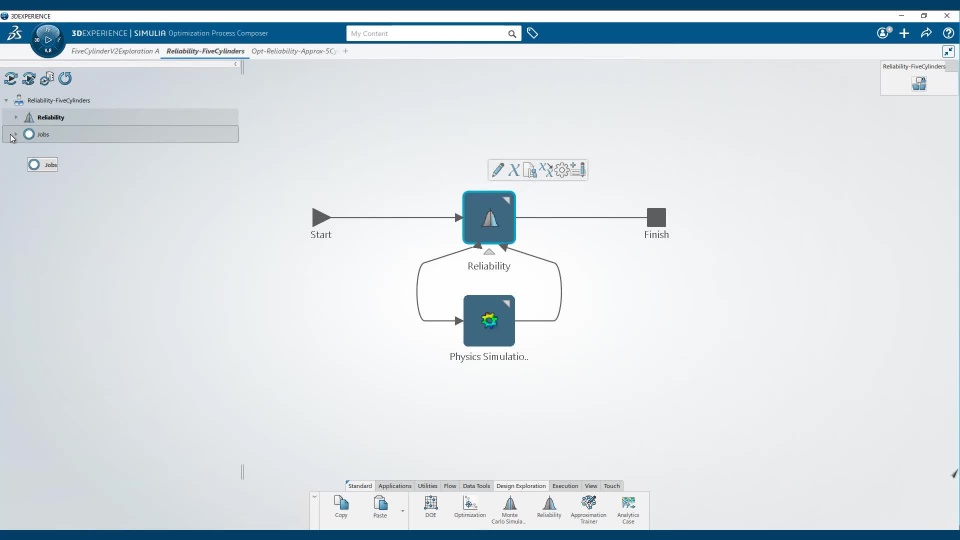
Task: Switch to Opt-Reliability-Approx-5Cy tab
Action: pos(294,51)
